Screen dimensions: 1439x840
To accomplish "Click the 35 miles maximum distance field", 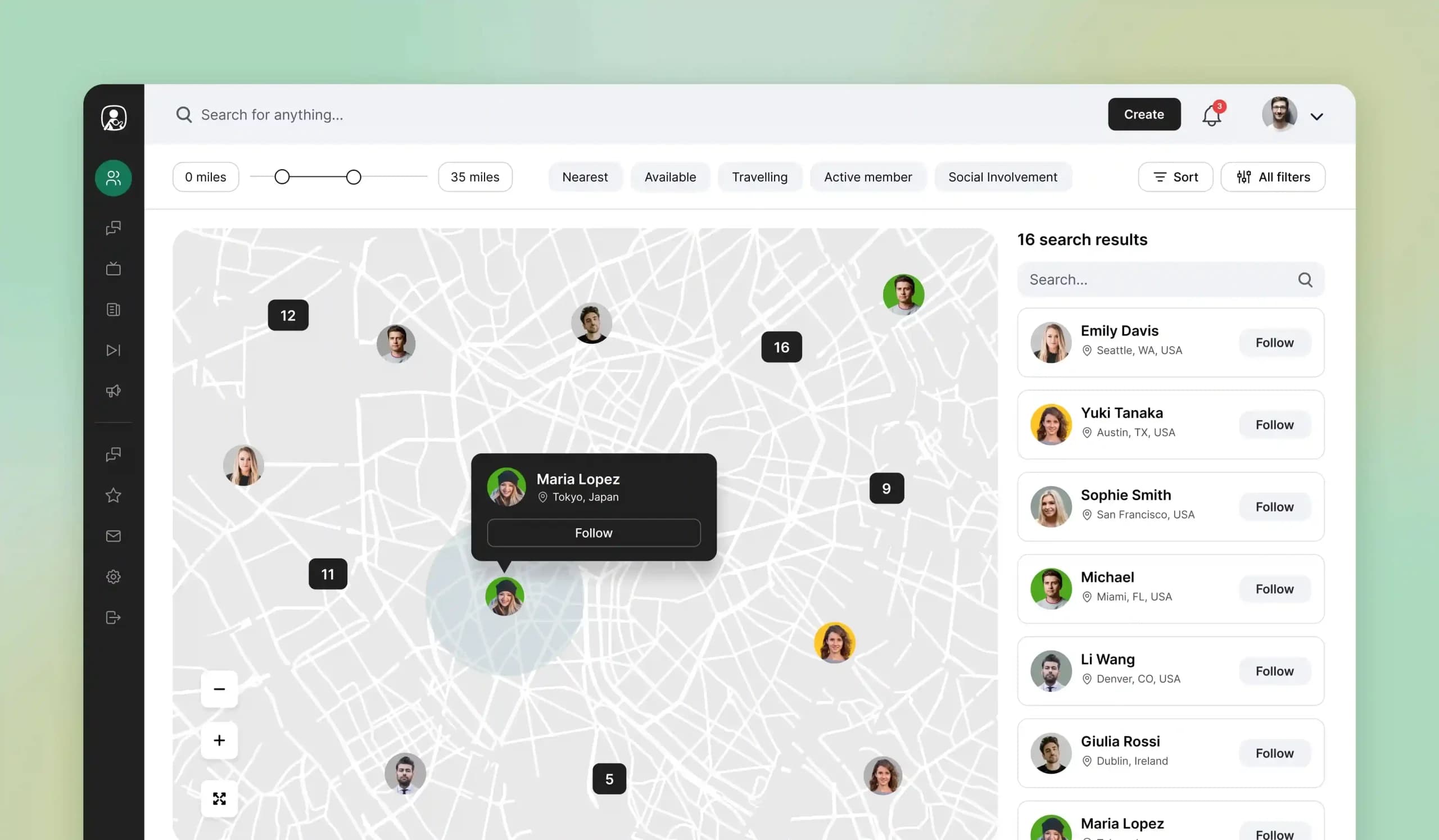I will point(475,177).
